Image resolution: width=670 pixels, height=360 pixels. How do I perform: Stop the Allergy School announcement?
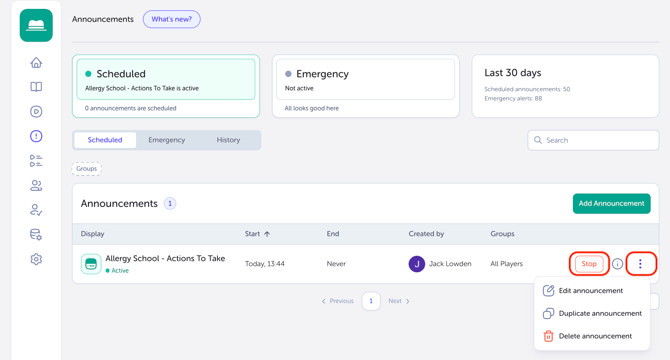pyautogui.click(x=589, y=264)
